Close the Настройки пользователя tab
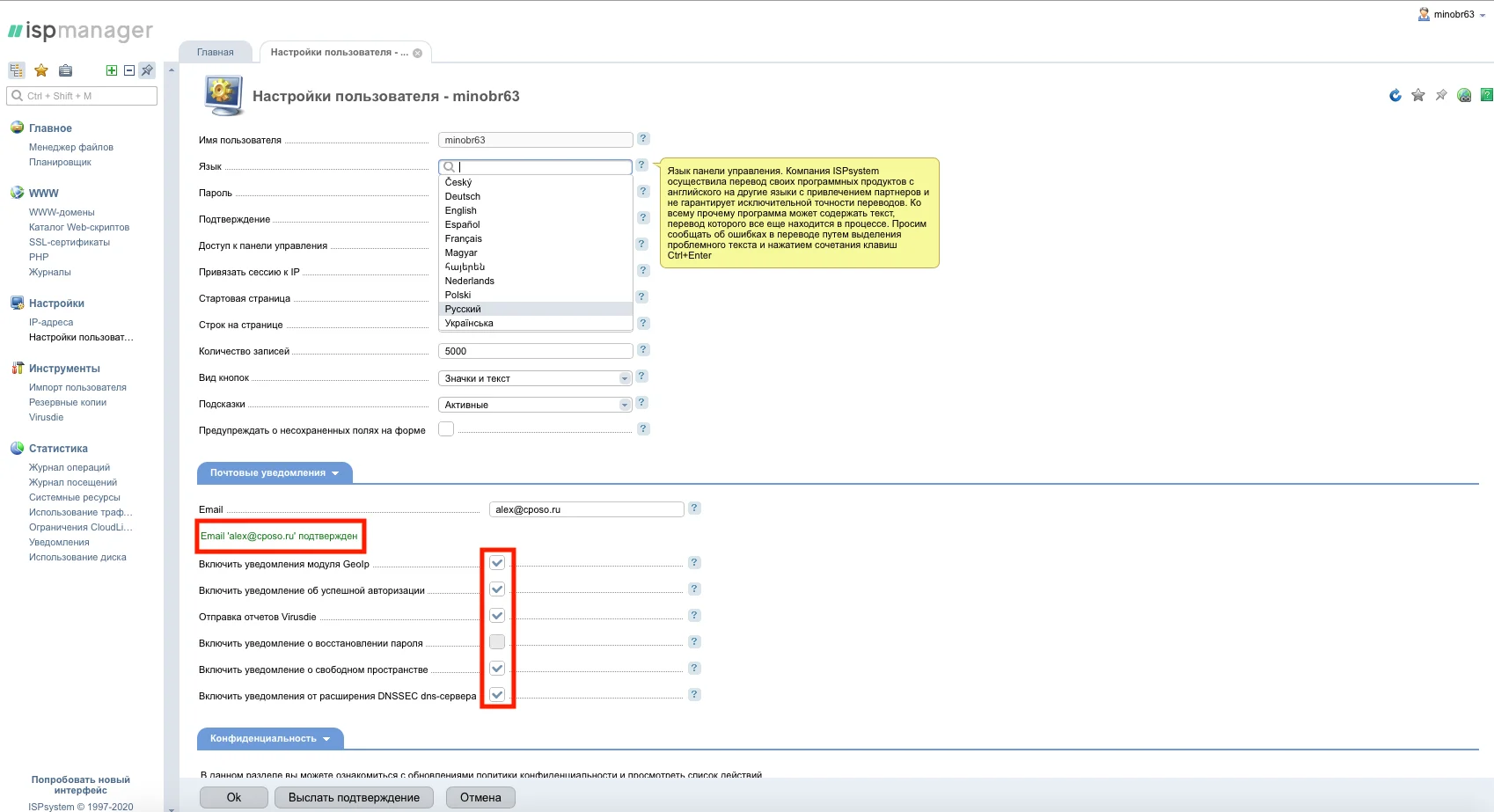This screenshot has height=812, width=1494. tap(417, 54)
